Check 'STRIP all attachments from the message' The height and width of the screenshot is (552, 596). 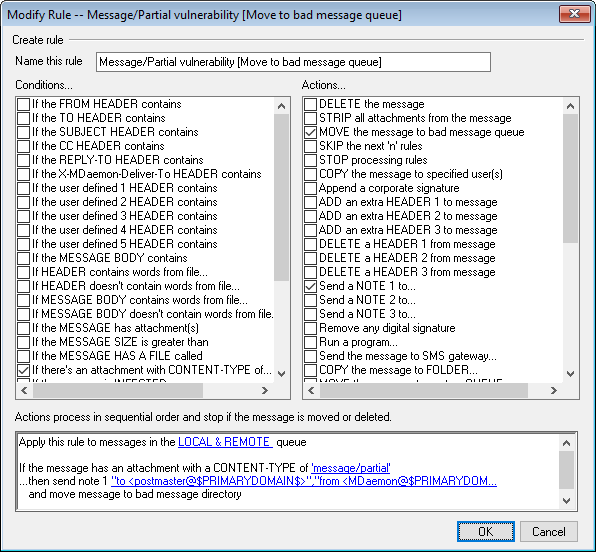tap(311, 118)
